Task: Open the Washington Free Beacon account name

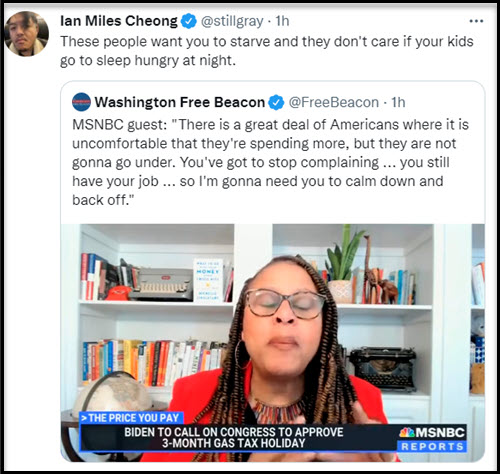Action: pyautogui.click(x=180, y=102)
